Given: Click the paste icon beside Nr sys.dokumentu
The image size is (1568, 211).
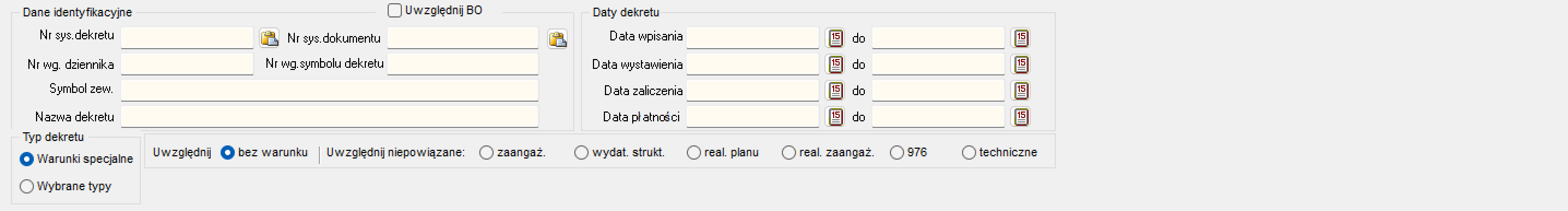Looking at the screenshot, I should [x=557, y=38].
